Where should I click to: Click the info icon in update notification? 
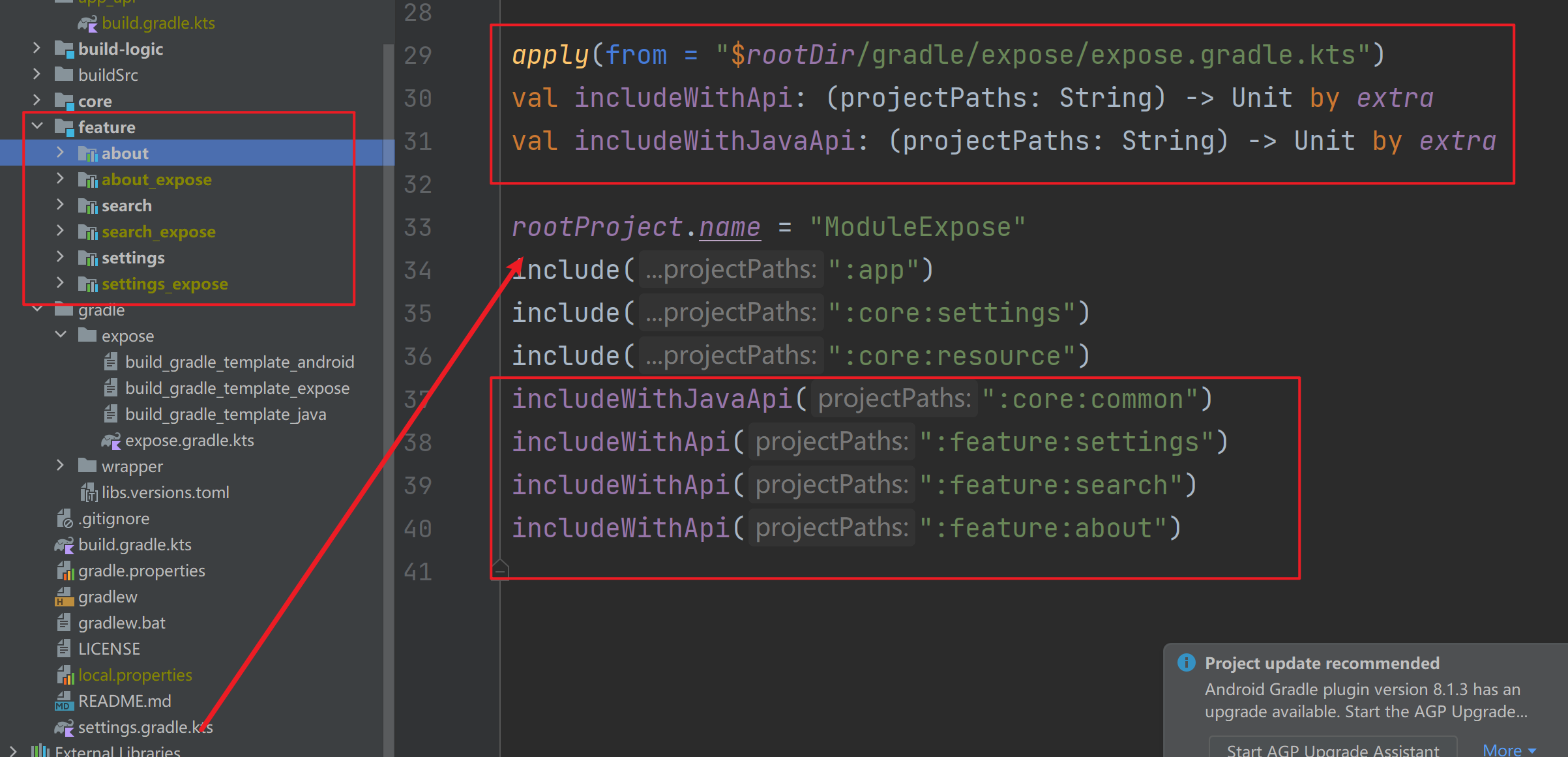[1186, 663]
